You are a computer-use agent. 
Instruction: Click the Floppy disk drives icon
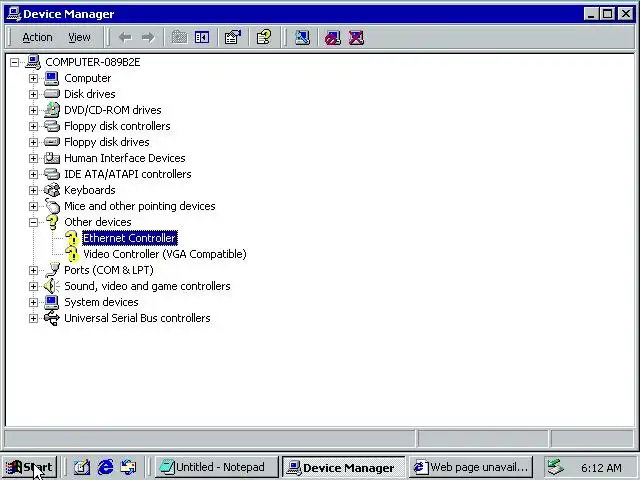pos(51,142)
